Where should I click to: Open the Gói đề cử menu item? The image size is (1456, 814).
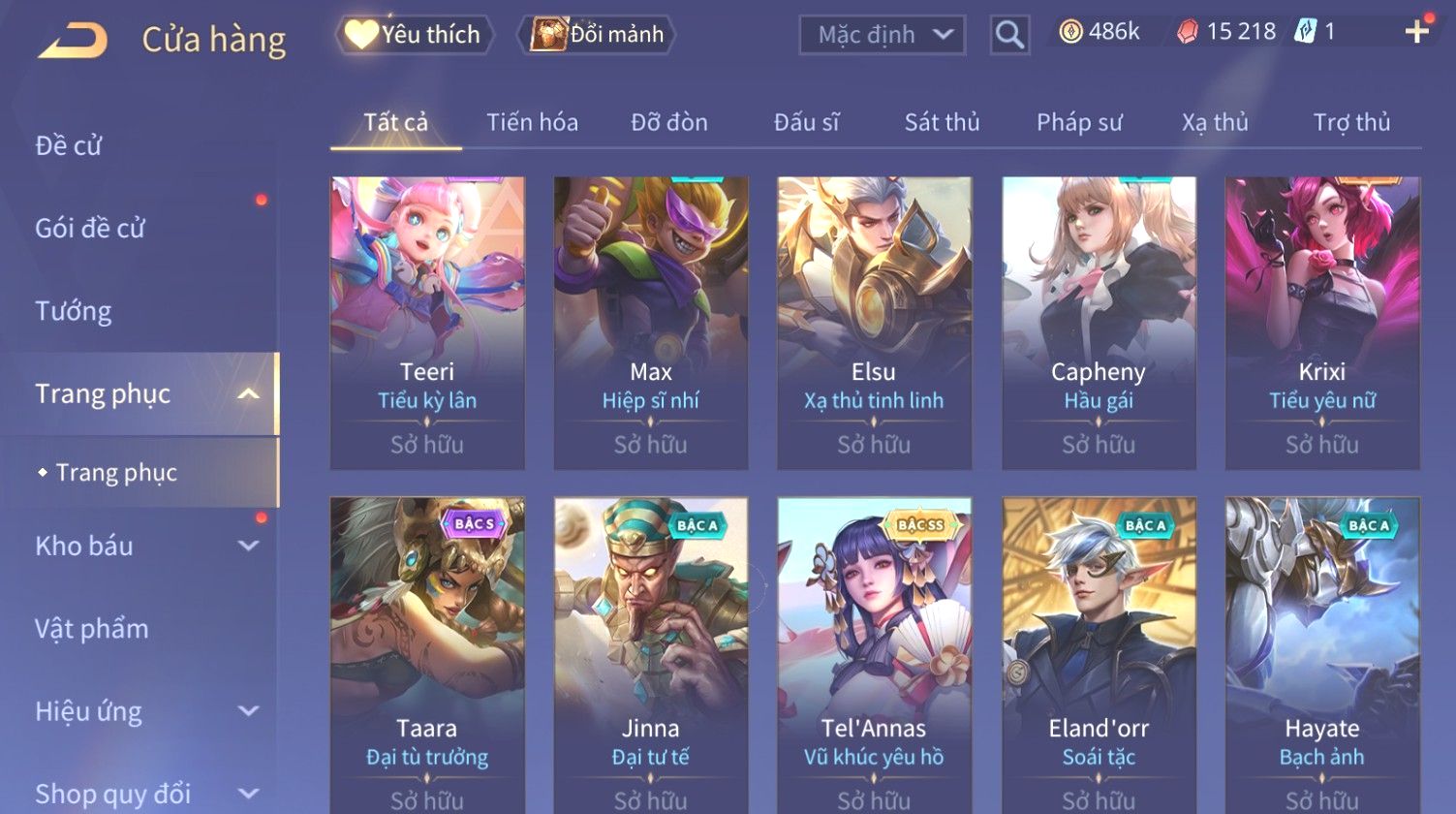pyautogui.click(x=90, y=229)
